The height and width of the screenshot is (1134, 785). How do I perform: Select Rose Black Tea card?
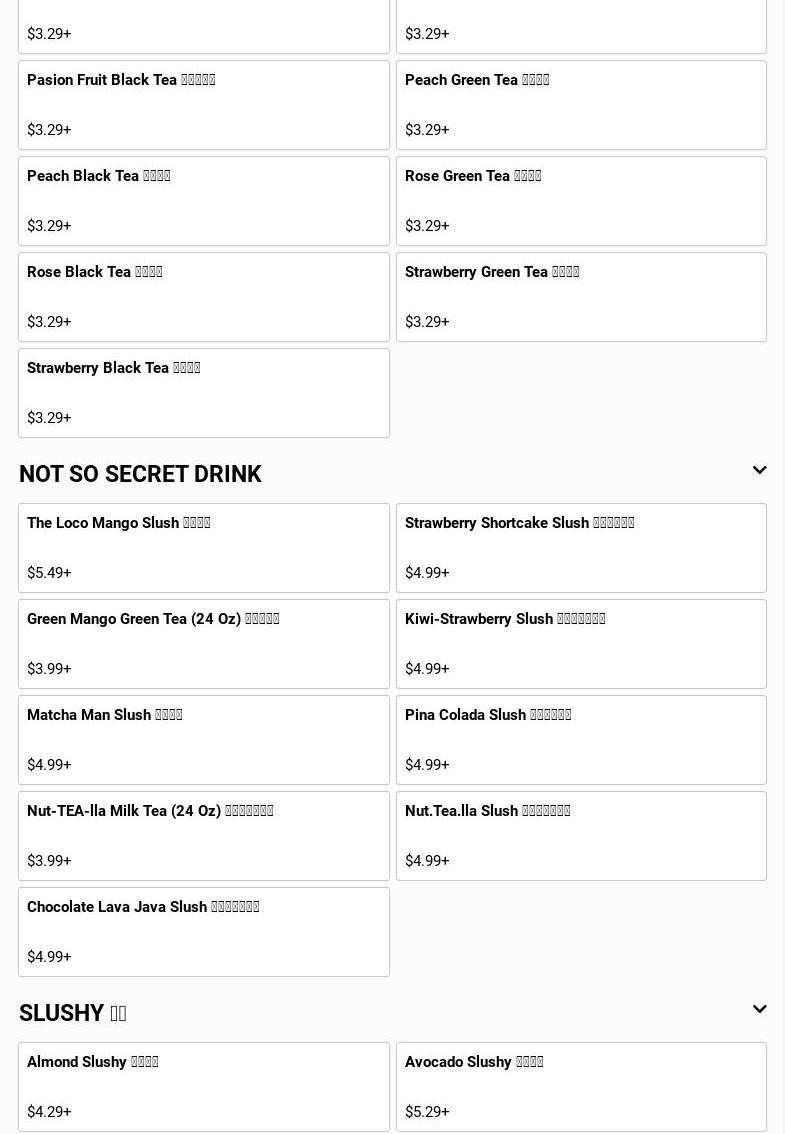pyautogui.click(x=204, y=297)
